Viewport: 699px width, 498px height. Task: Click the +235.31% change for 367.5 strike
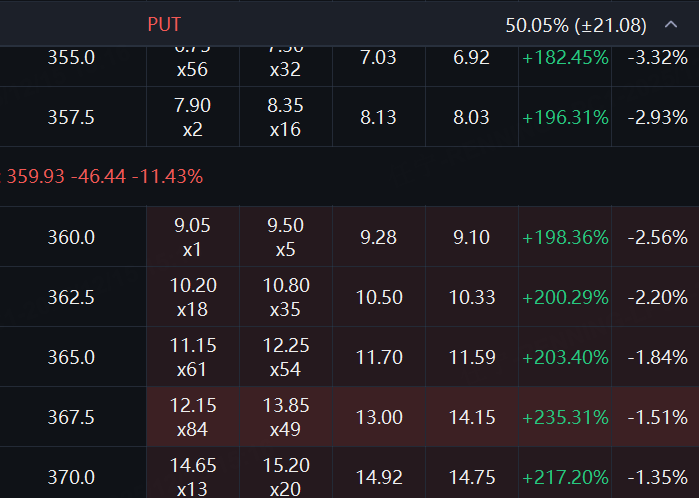pyautogui.click(x=565, y=417)
